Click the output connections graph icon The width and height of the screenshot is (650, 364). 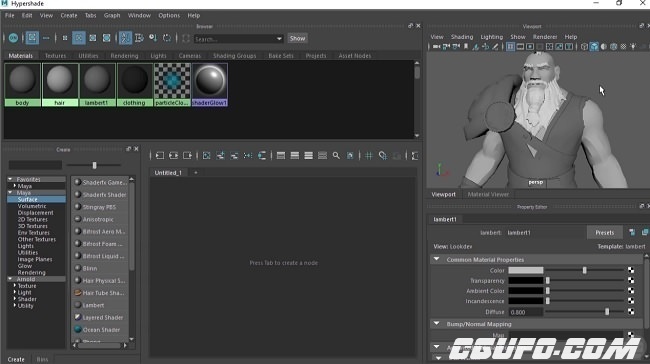pos(187,155)
